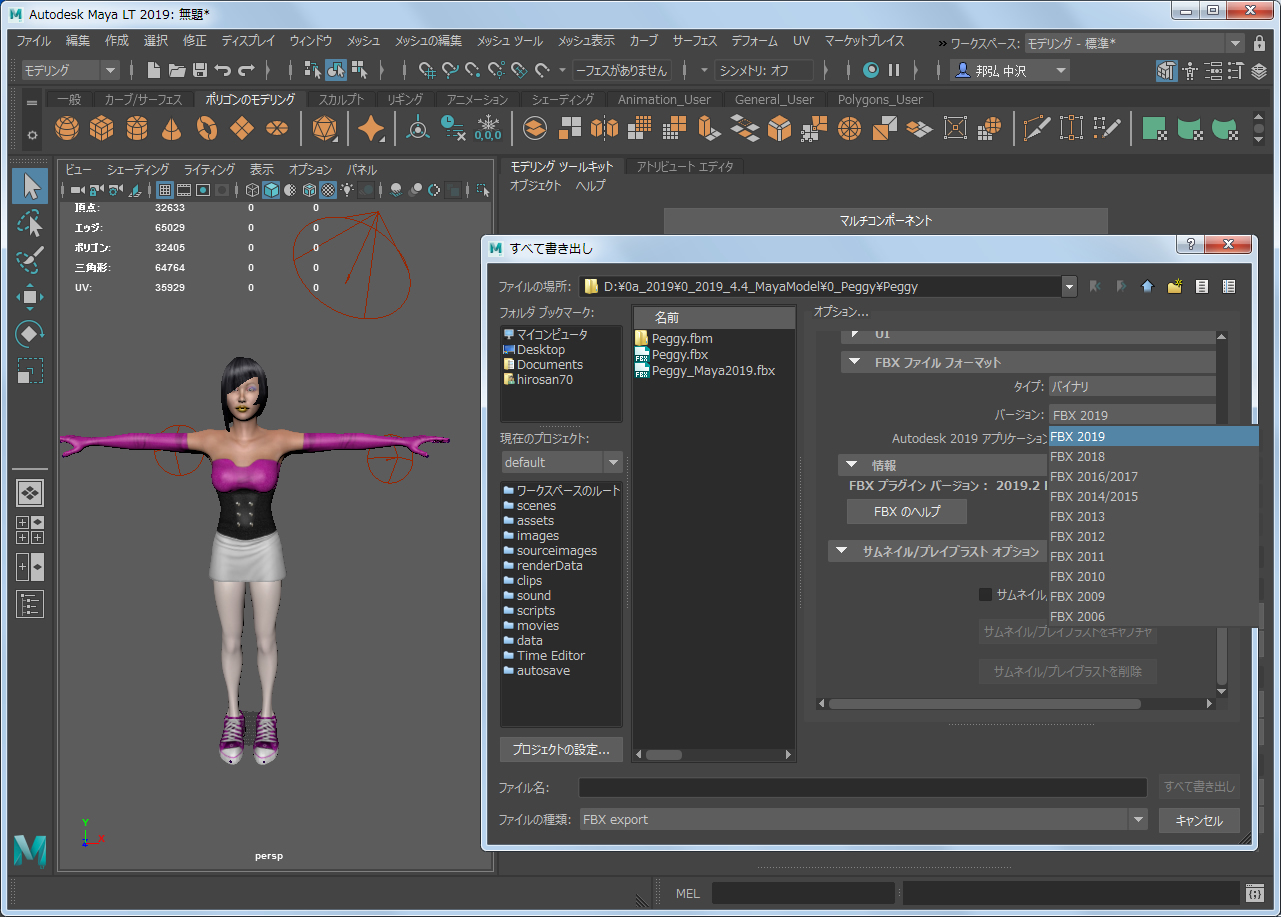
Task: Select FBX 2018 from version list
Action: [x=1154, y=456]
